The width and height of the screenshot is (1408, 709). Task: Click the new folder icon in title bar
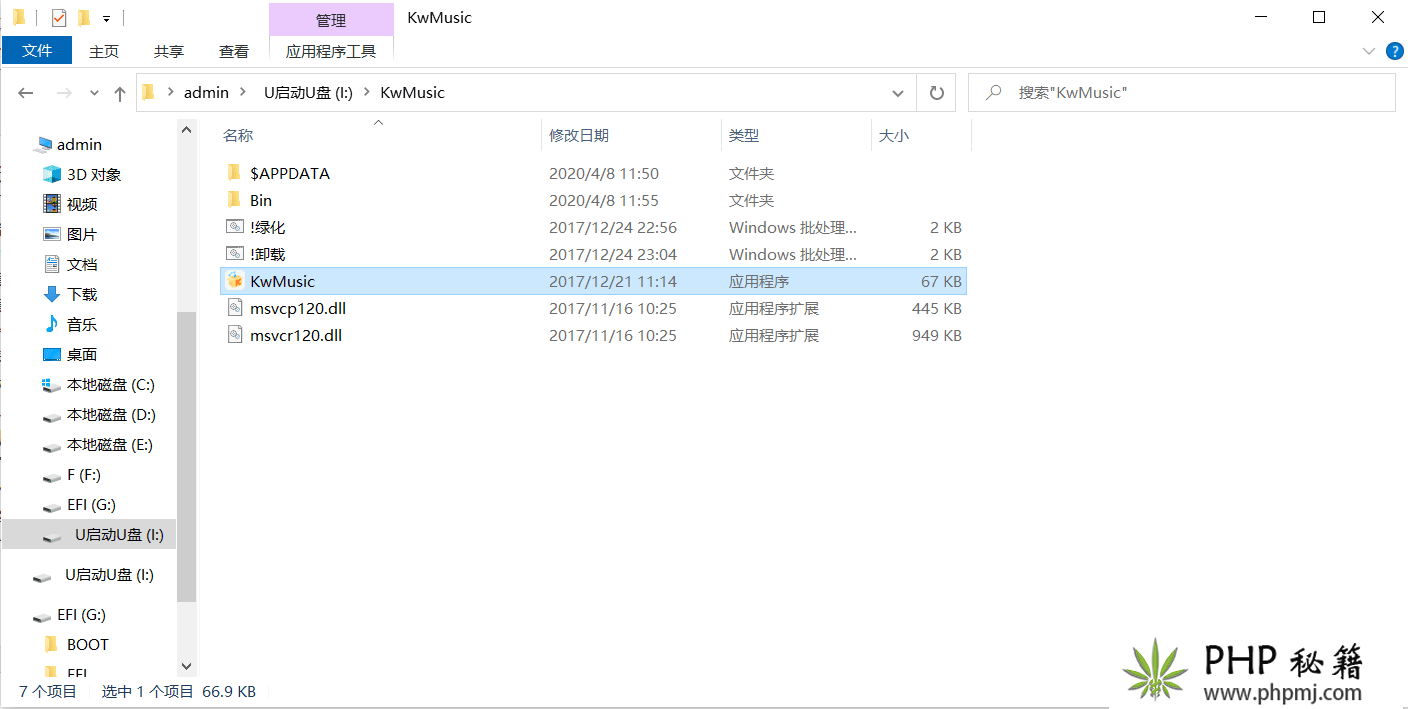[x=84, y=17]
